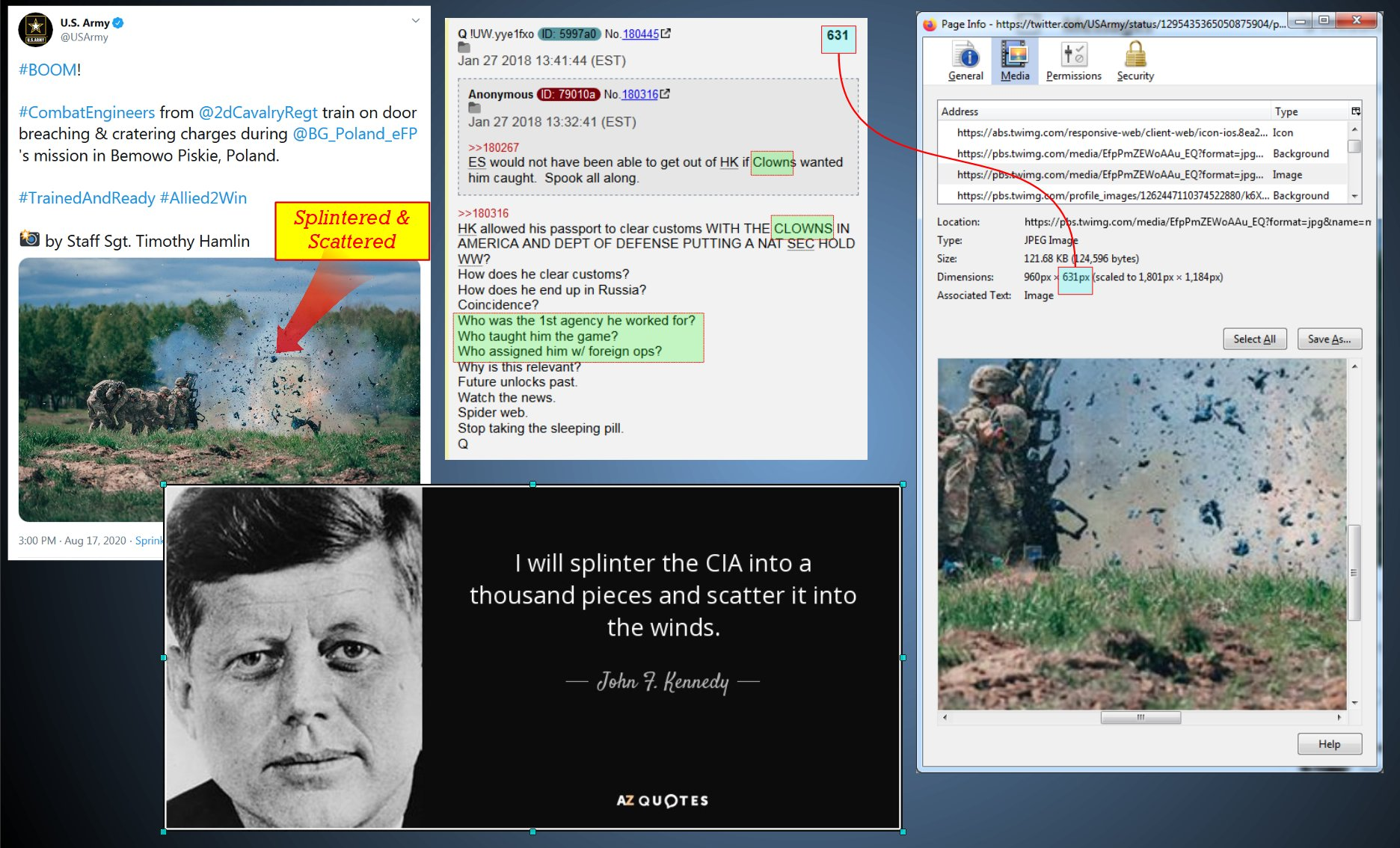The width and height of the screenshot is (1400, 848).
Task: Open the Security tab in Page Info
Action: (1135, 61)
